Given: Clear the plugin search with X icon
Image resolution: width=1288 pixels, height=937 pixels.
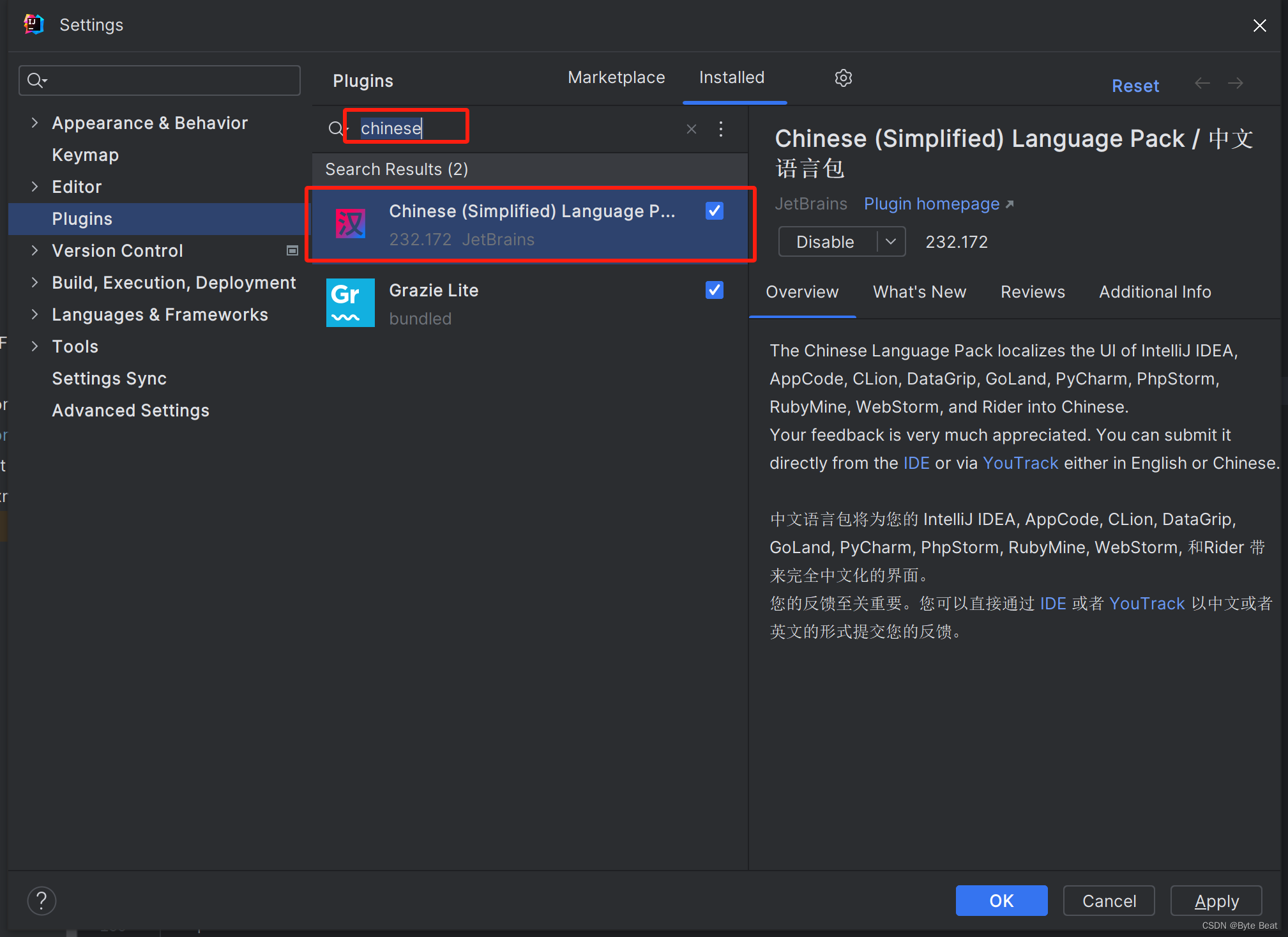Looking at the screenshot, I should 691,129.
